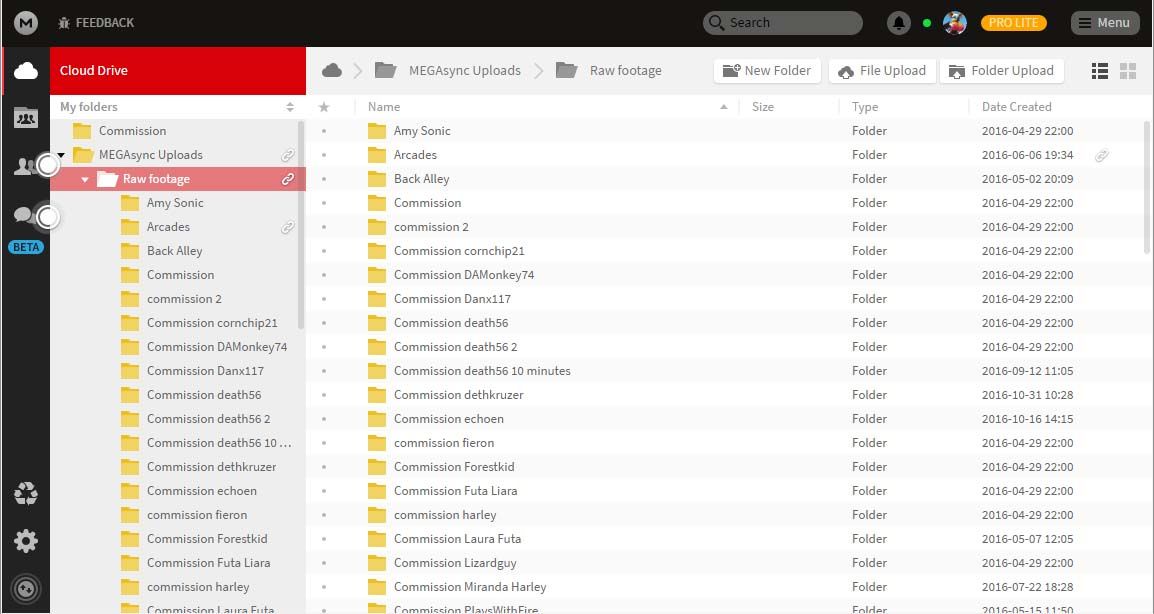Click folder icon of Back Alley row
The image size is (1154, 614).
click(377, 179)
